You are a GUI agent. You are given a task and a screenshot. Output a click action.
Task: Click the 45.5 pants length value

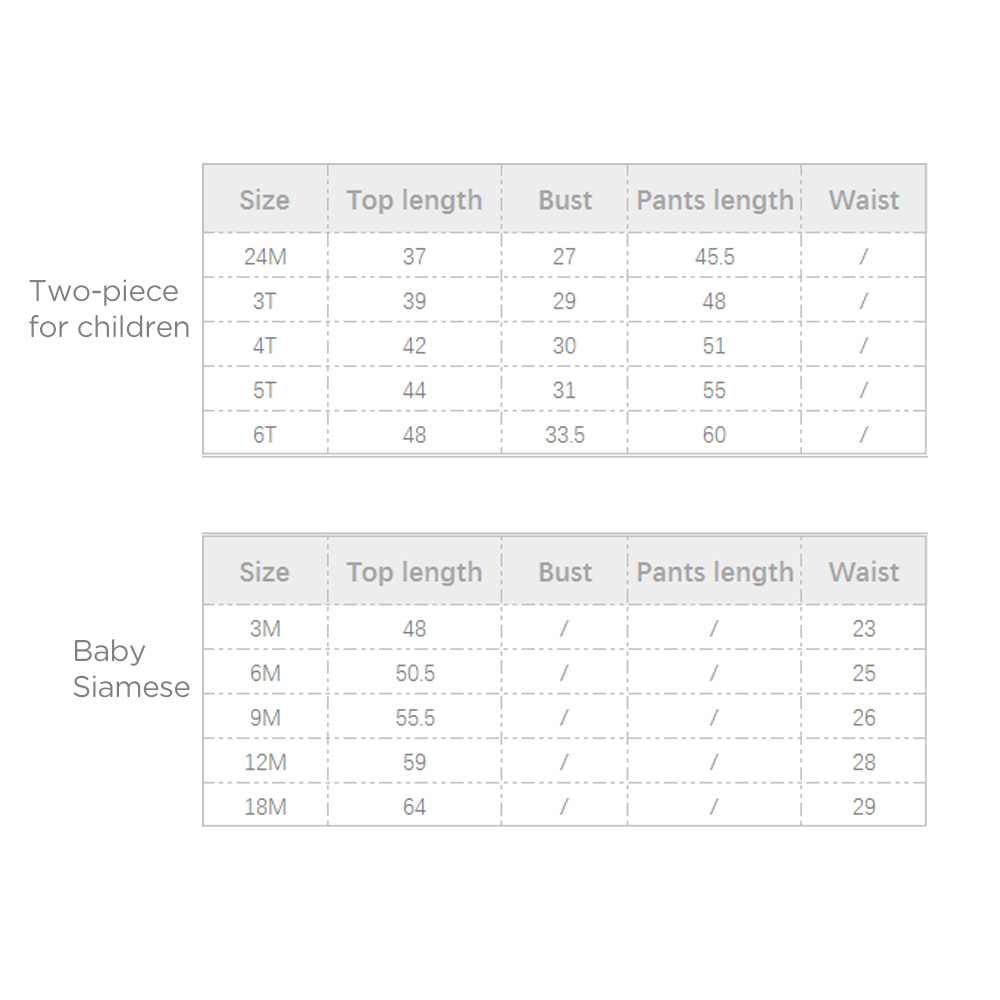[714, 257]
